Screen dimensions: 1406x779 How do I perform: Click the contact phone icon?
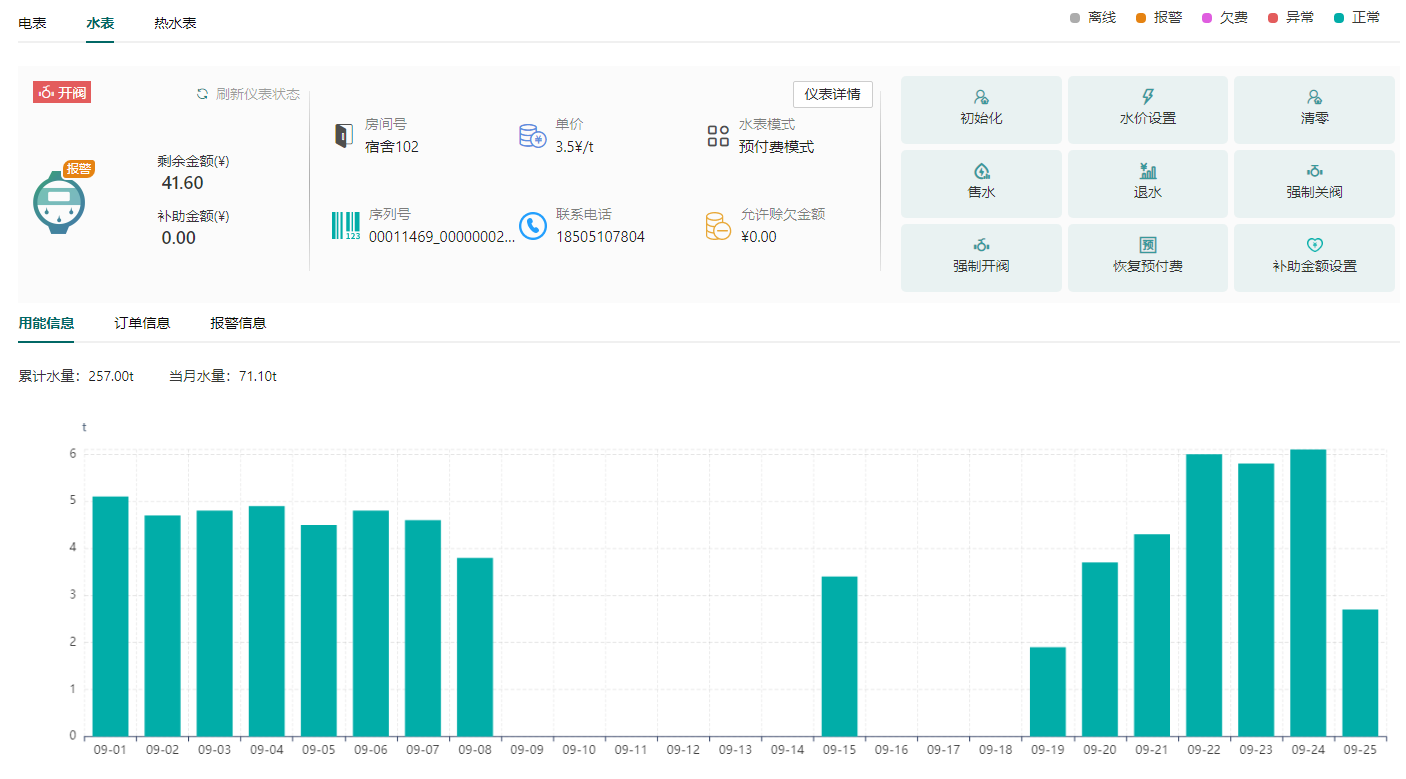[532, 226]
